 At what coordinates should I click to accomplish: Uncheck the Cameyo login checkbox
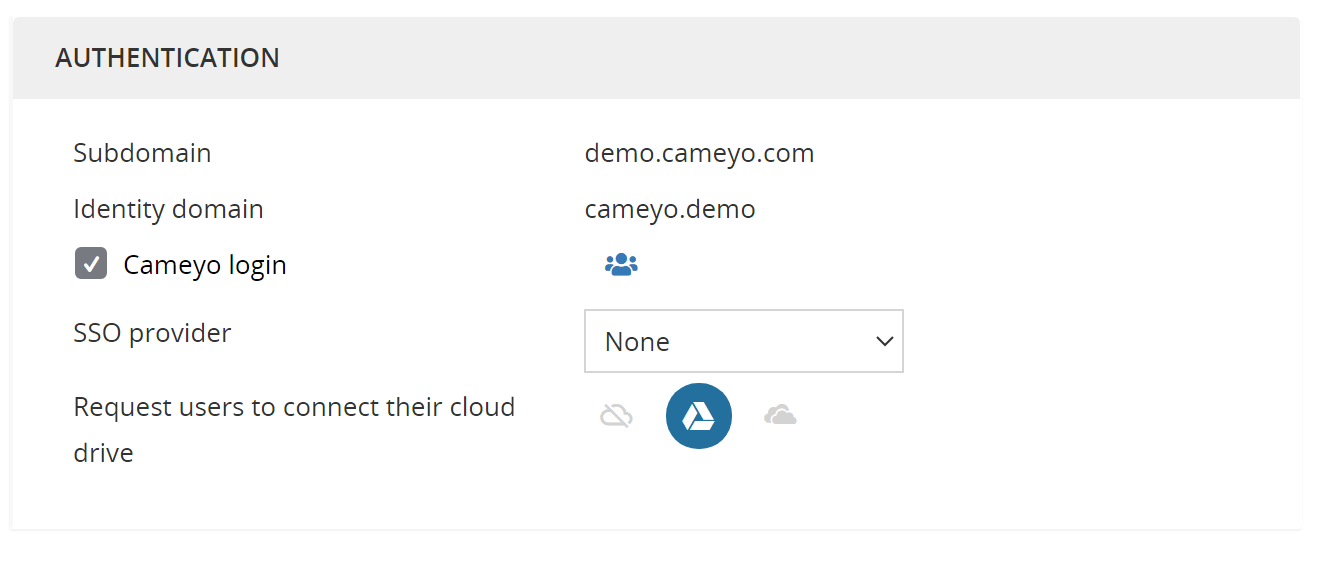pyautogui.click(x=91, y=264)
